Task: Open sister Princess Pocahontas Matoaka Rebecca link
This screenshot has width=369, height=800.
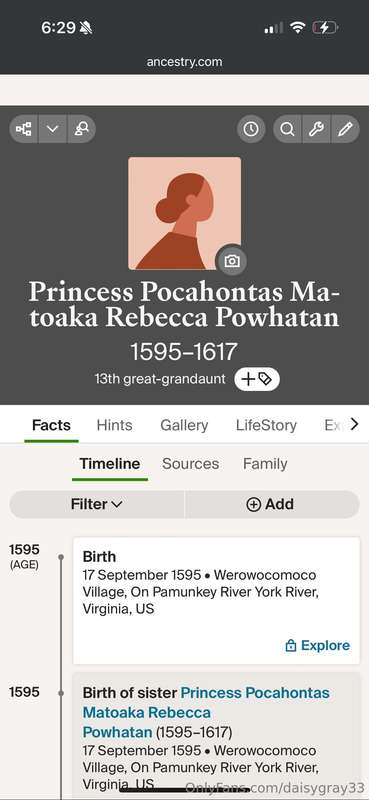Action: pos(206,712)
